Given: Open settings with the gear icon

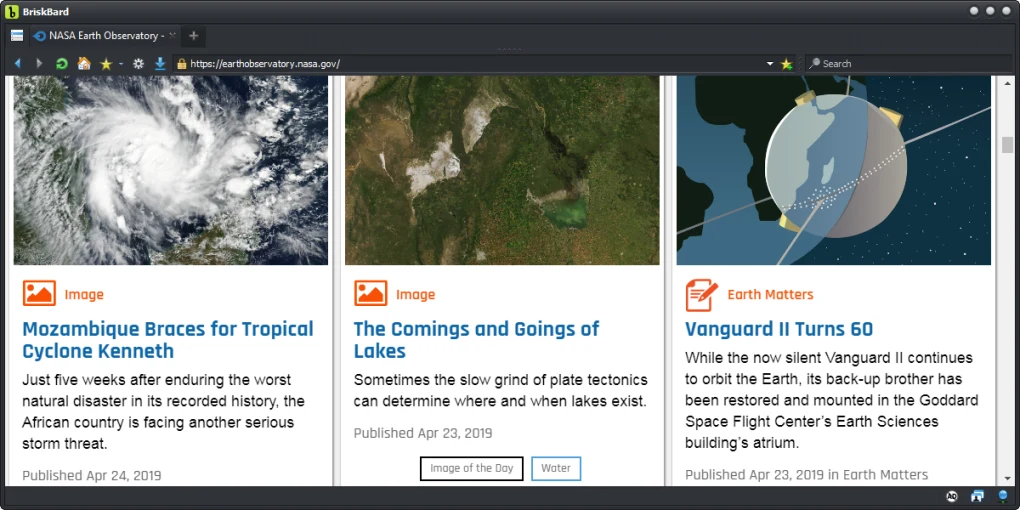Looking at the screenshot, I should tap(138, 64).
